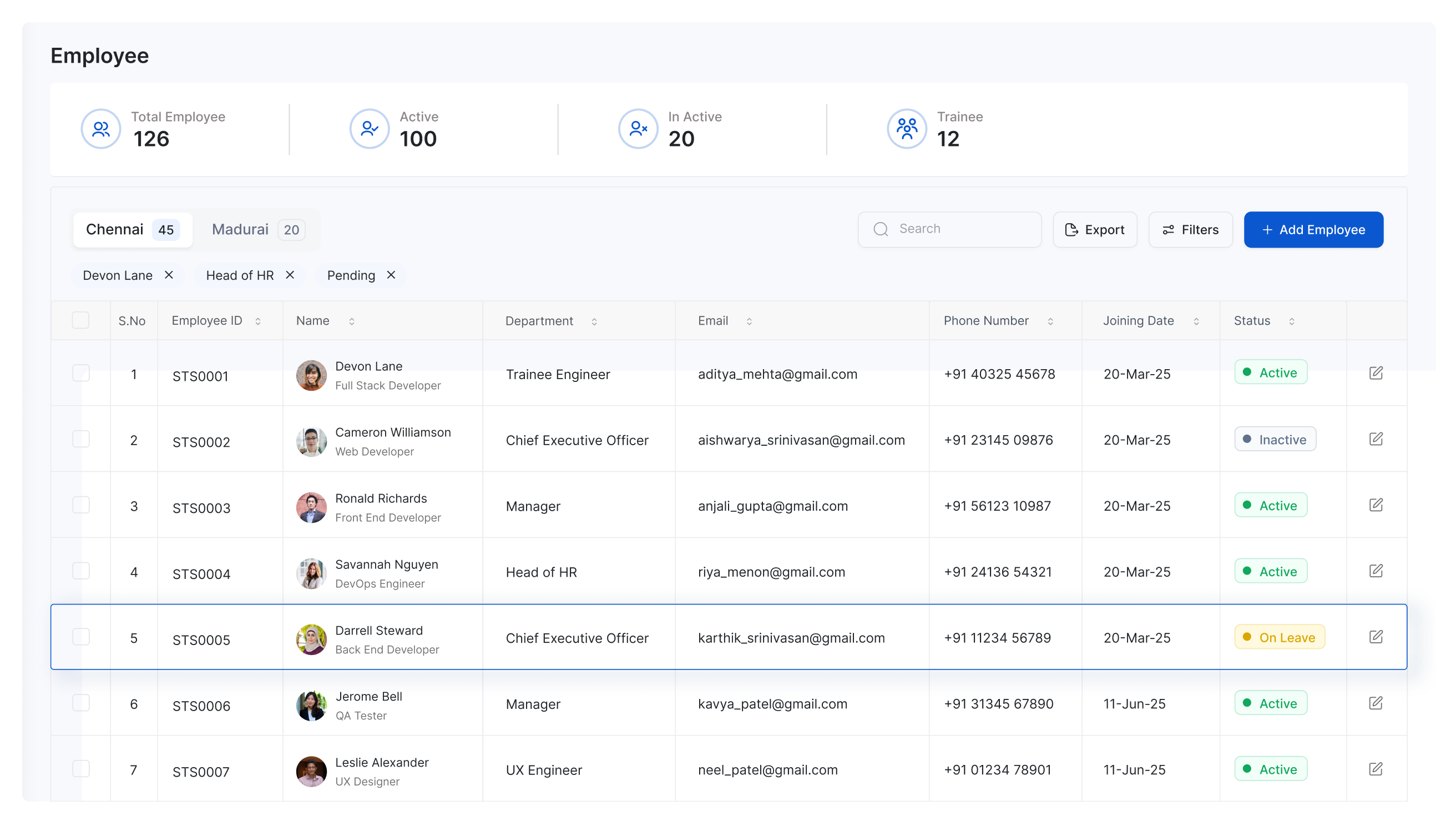Click the Trainee group icon

pyautogui.click(x=907, y=129)
